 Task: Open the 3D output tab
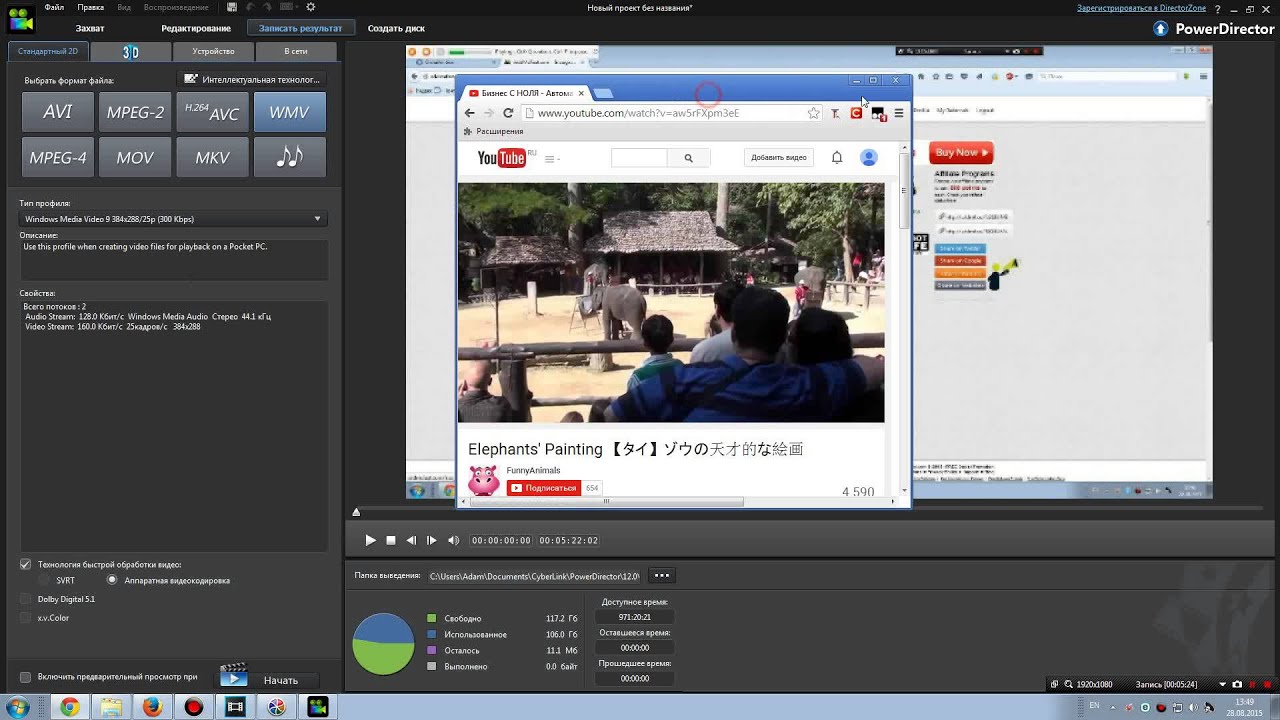[x=131, y=51]
